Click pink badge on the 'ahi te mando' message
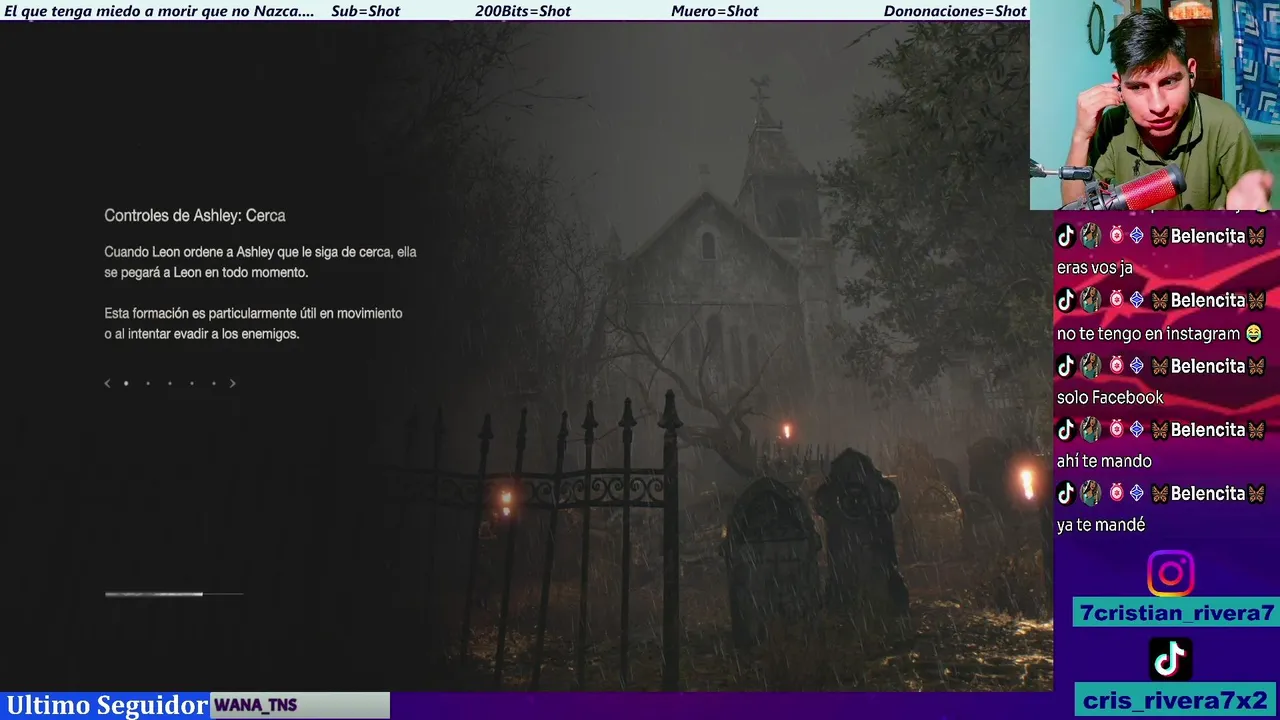This screenshot has width=1280, height=720. 1116,430
